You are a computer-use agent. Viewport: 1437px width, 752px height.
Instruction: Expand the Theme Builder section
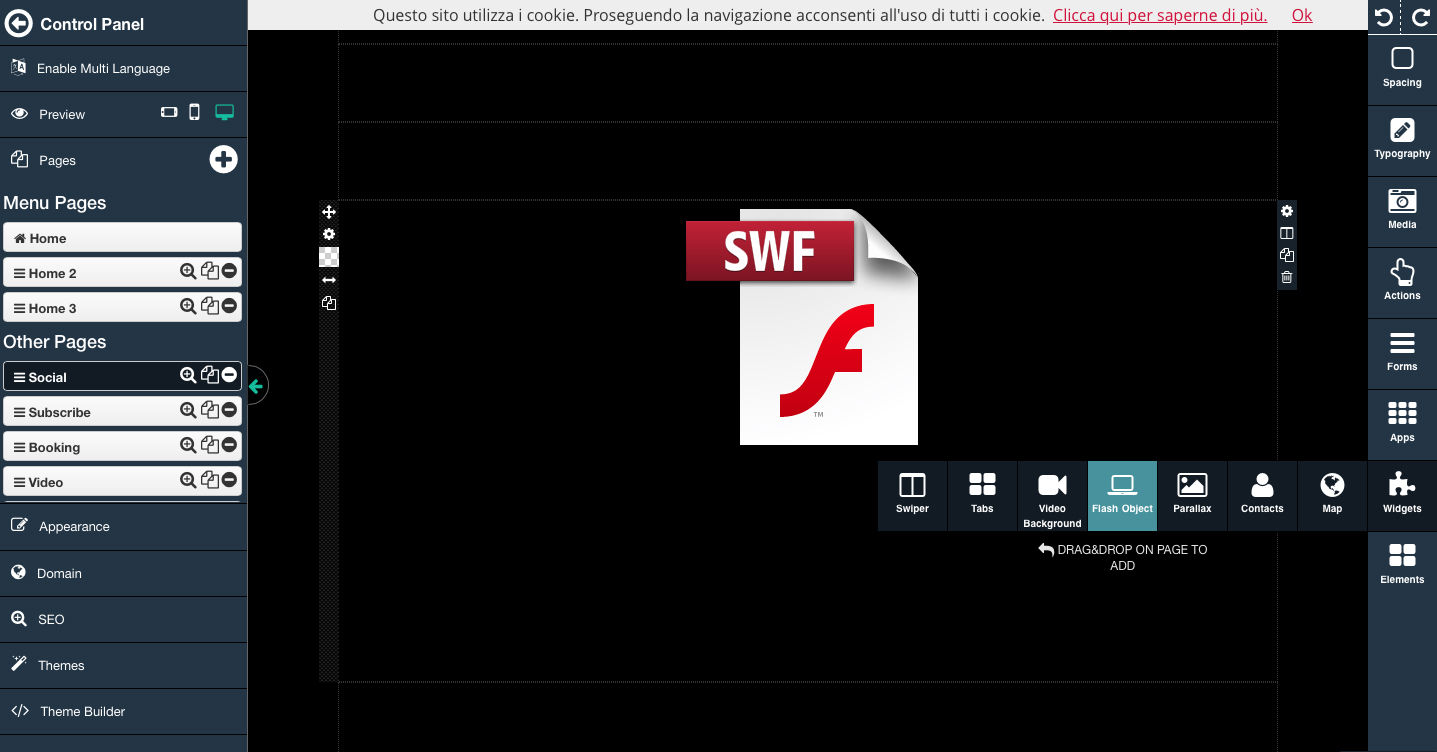coord(123,711)
